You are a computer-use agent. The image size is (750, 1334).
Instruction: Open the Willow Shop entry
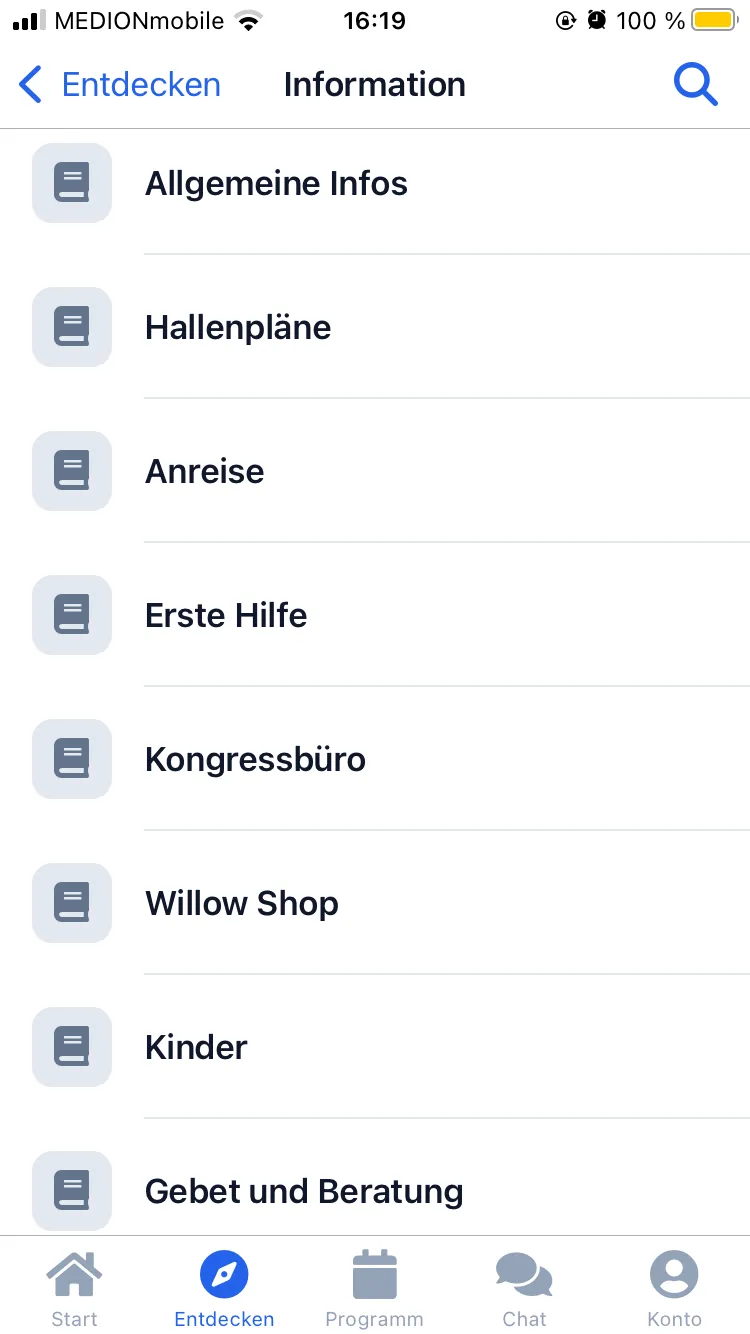point(242,904)
